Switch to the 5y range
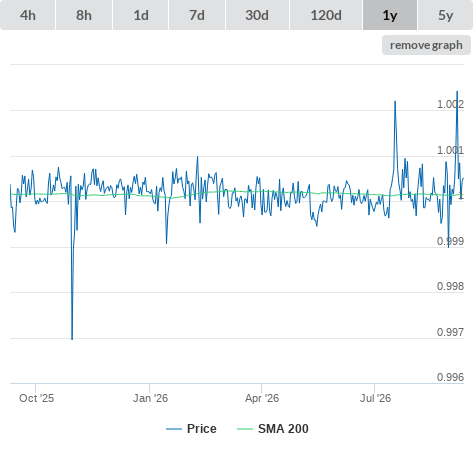The width and height of the screenshot is (474, 455). pos(445,15)
